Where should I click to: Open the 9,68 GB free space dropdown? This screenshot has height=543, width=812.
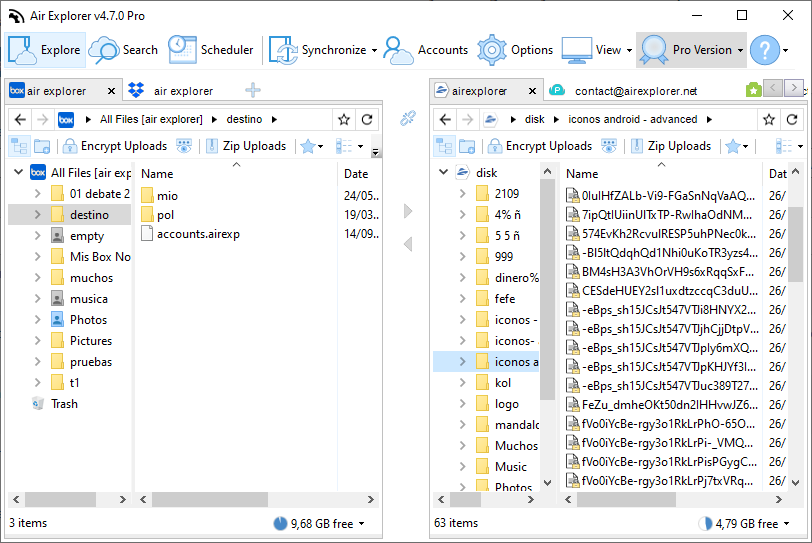[x=319, y=524]
